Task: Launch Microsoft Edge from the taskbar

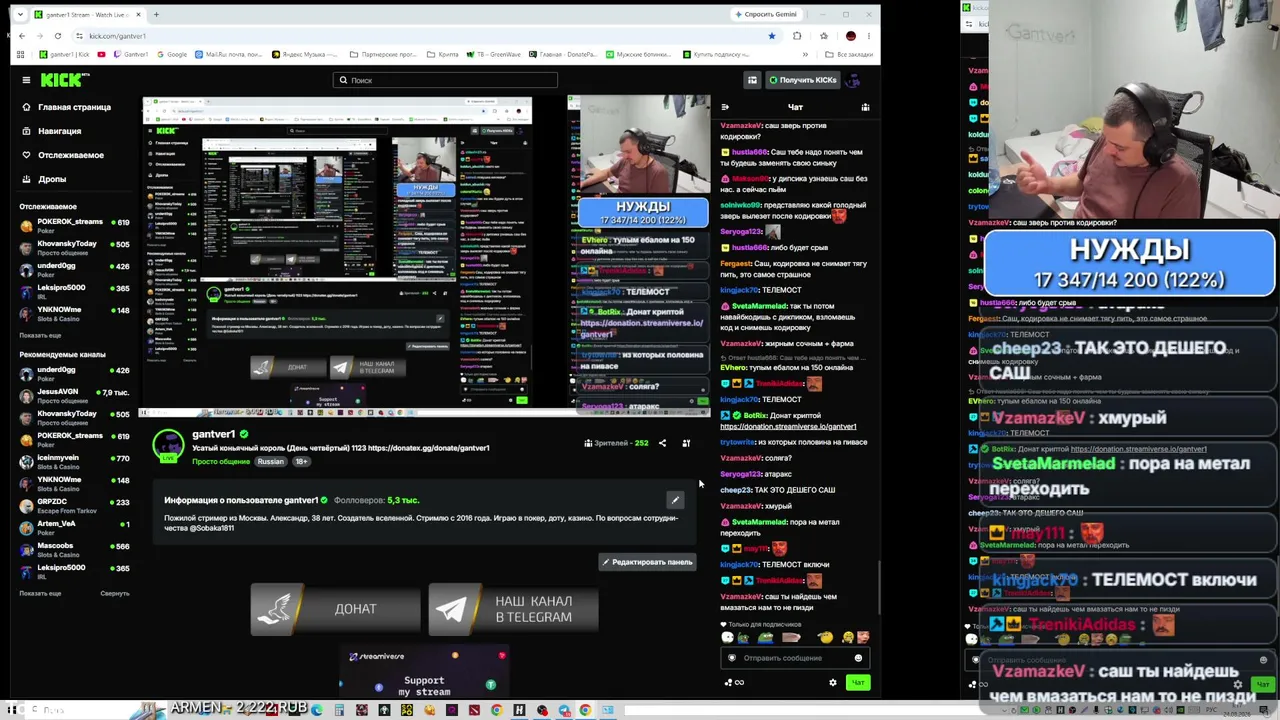Action: click(317, 710)
